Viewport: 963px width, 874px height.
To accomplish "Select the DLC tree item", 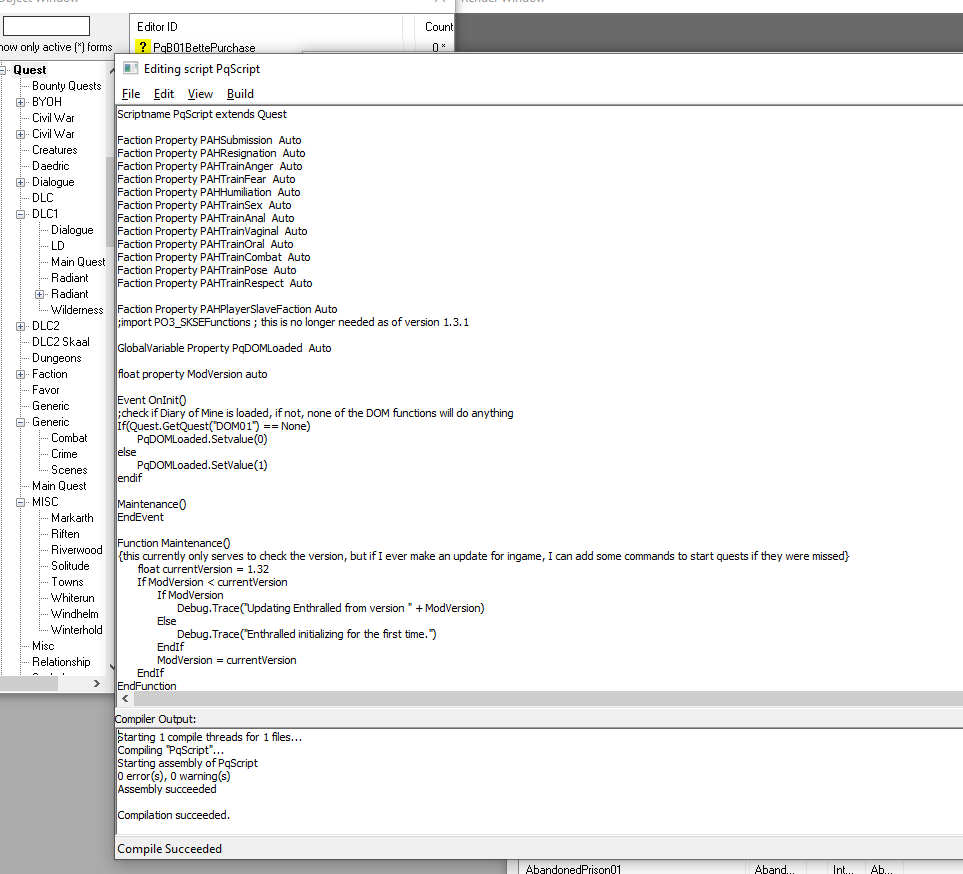I will (42, 198).
